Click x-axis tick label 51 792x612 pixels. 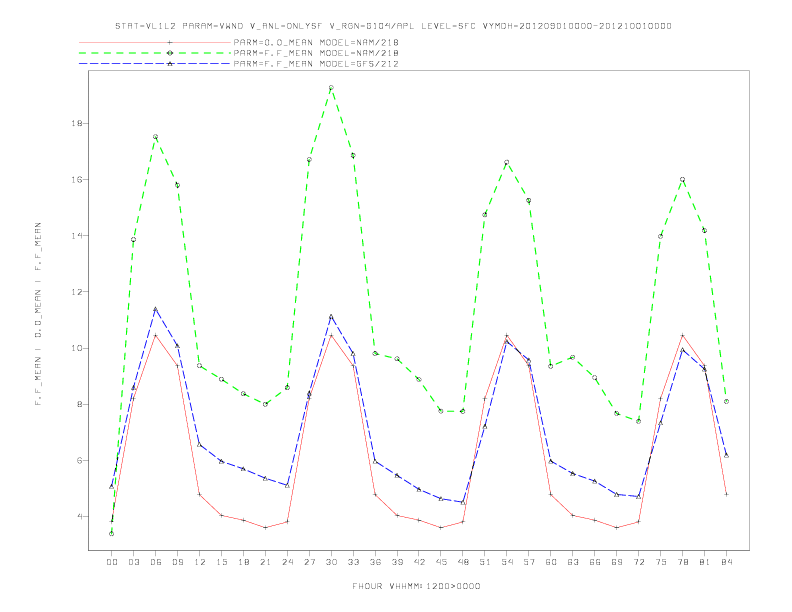coord(485,562)
